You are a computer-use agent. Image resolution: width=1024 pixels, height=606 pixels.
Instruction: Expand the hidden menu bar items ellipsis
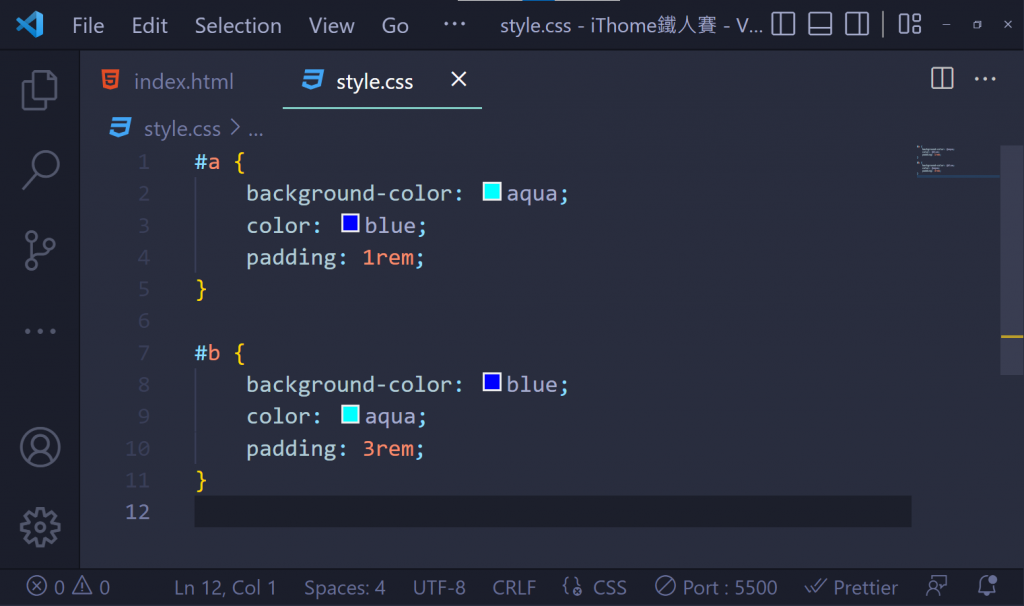(454, 25)
